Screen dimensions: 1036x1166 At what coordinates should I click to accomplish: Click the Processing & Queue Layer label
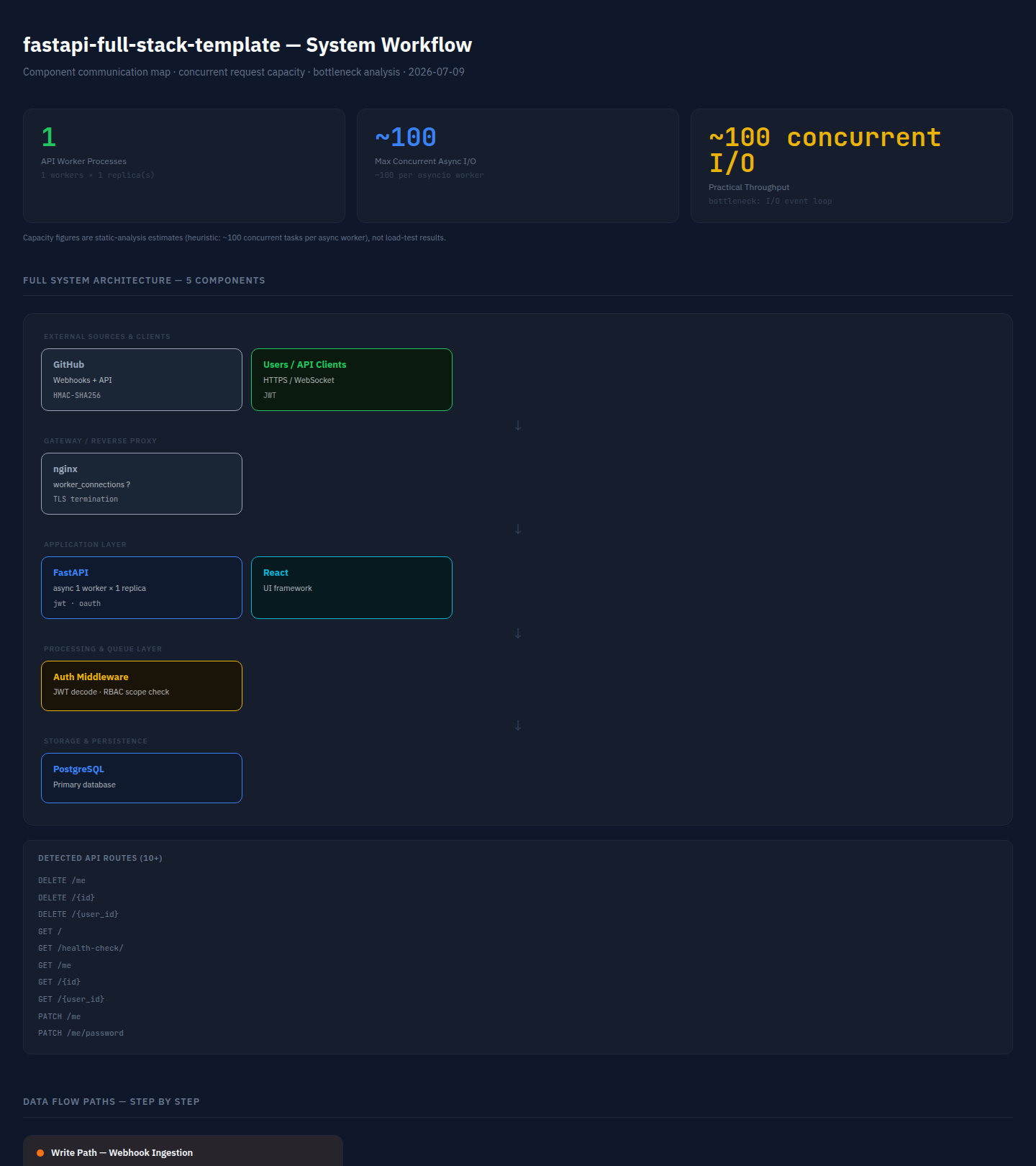[x=103, y=649]
